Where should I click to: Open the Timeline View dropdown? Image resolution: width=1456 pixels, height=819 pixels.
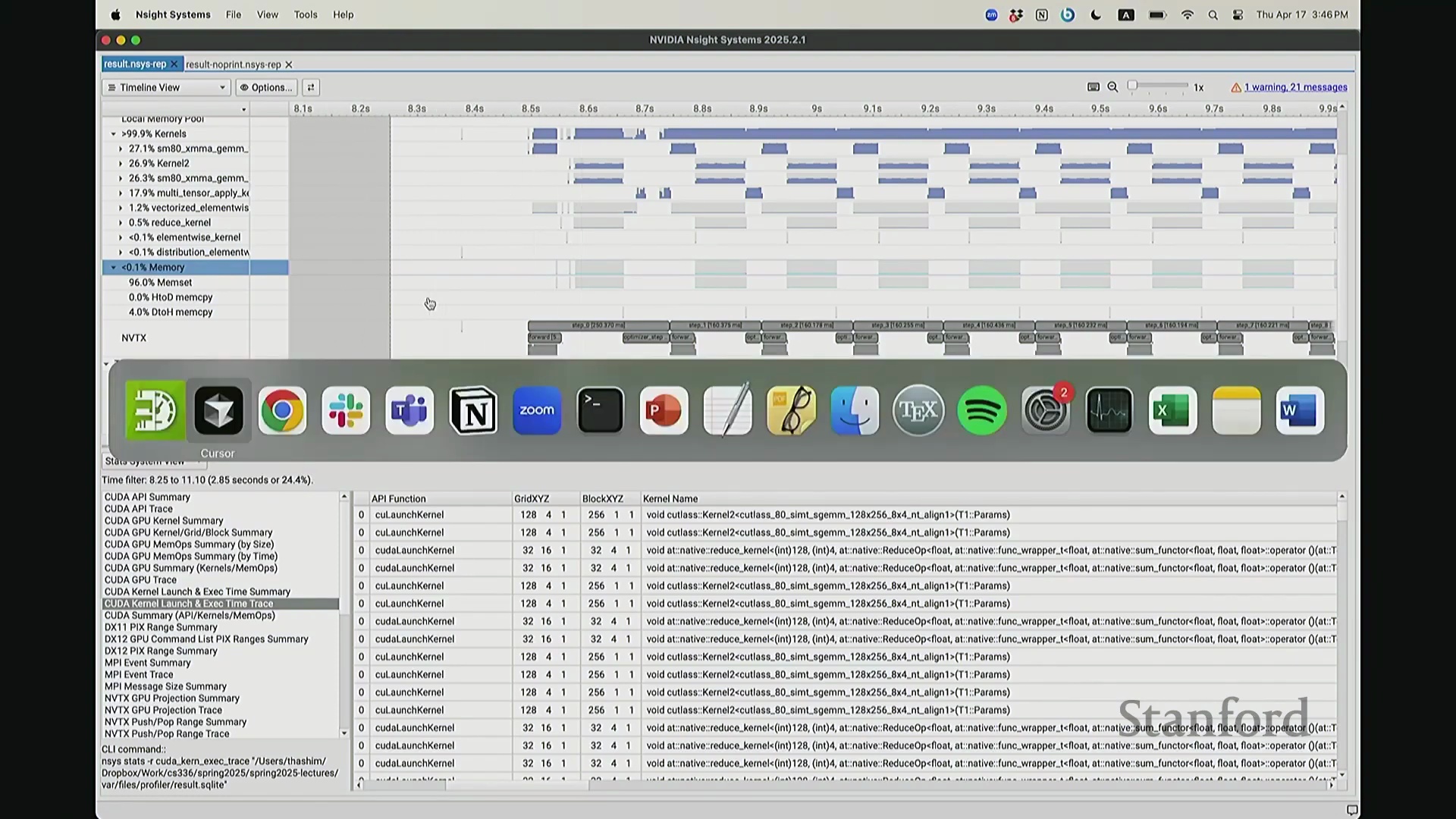[166, 87]
